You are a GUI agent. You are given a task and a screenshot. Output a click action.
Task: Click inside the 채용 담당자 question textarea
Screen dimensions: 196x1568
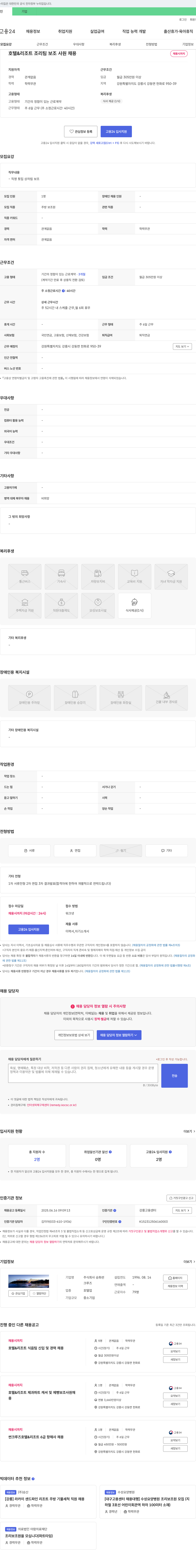coord(83,1073)
